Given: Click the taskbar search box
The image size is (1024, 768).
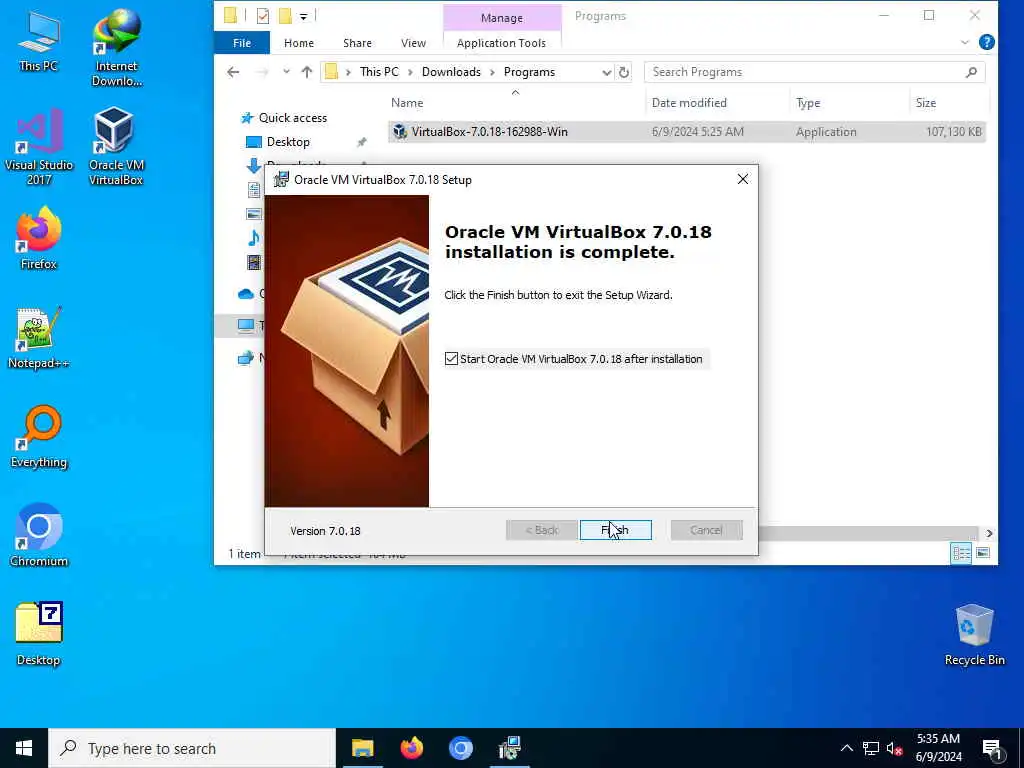Looking at the screenshot, I should pos(192,748).
